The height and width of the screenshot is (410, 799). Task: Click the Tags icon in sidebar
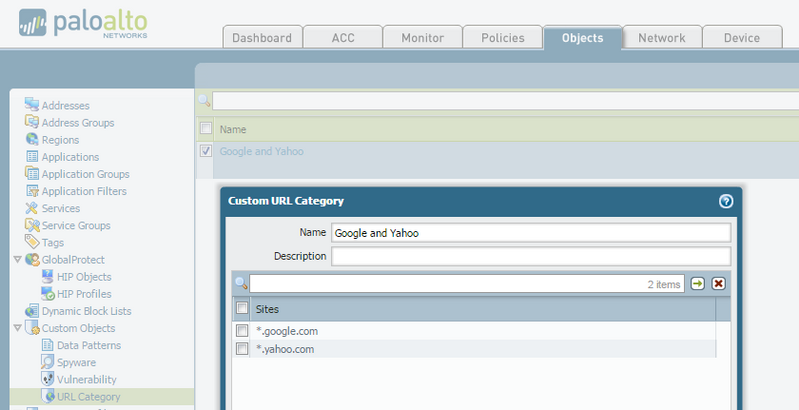tap(32, 242)
